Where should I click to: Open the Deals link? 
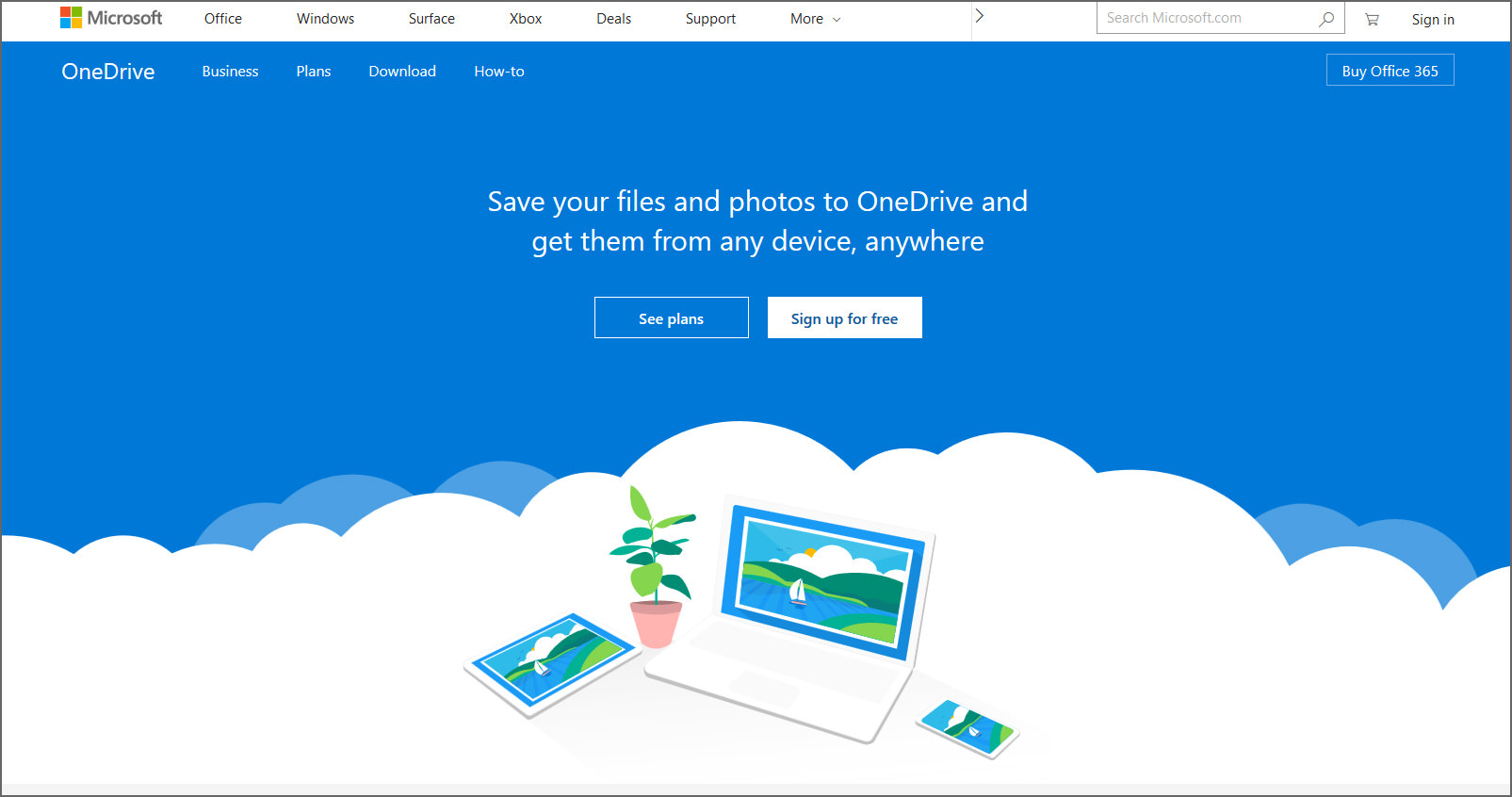[613, 19]
